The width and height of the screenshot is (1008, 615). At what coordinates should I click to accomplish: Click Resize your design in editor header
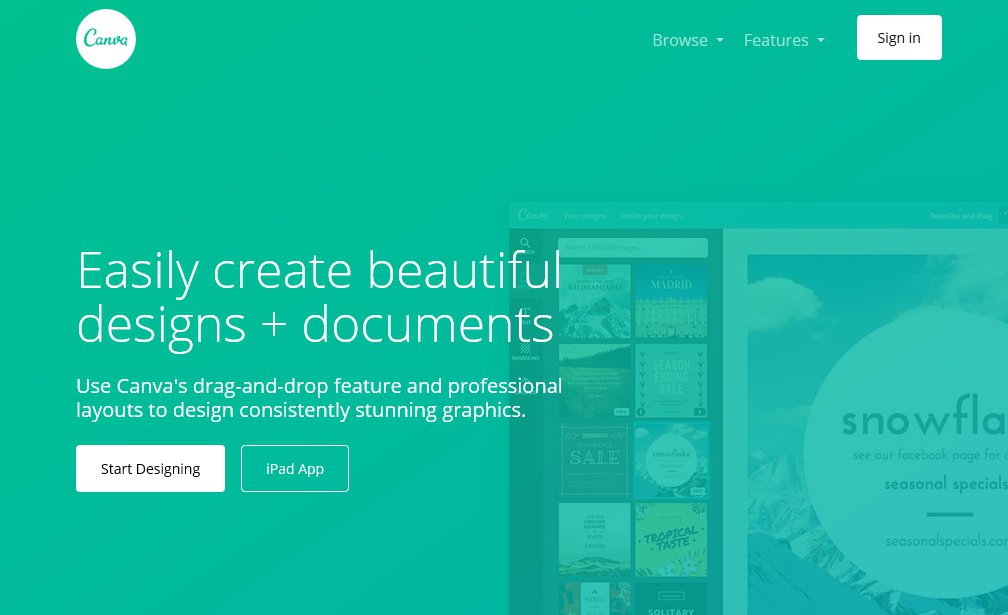point(651,215)
